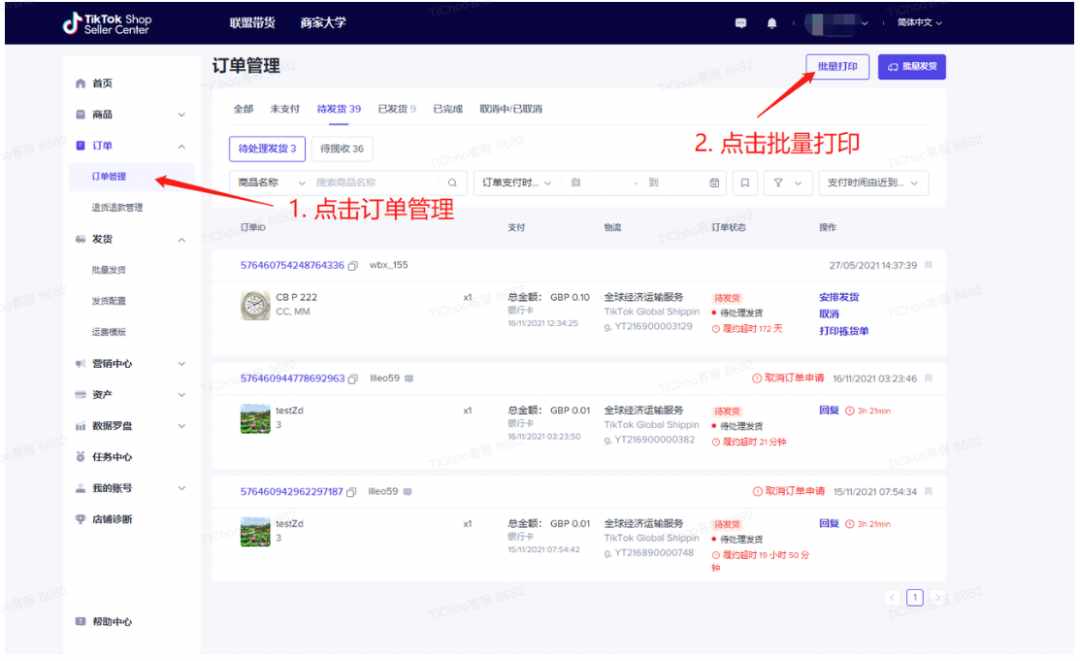Switch to the 已完成 tab
Viewport: 1080px width, 661px height.
point(448,109)
